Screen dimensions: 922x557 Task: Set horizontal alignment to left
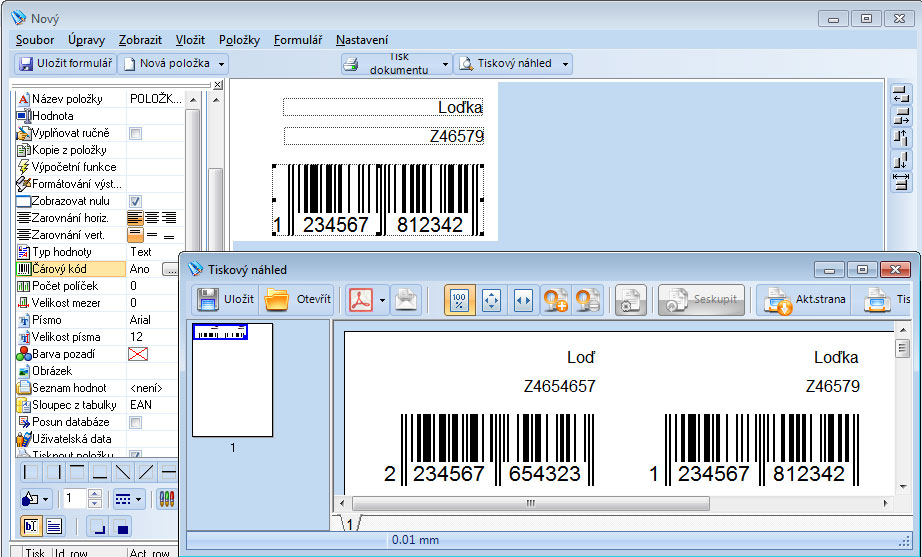[135, 218]
